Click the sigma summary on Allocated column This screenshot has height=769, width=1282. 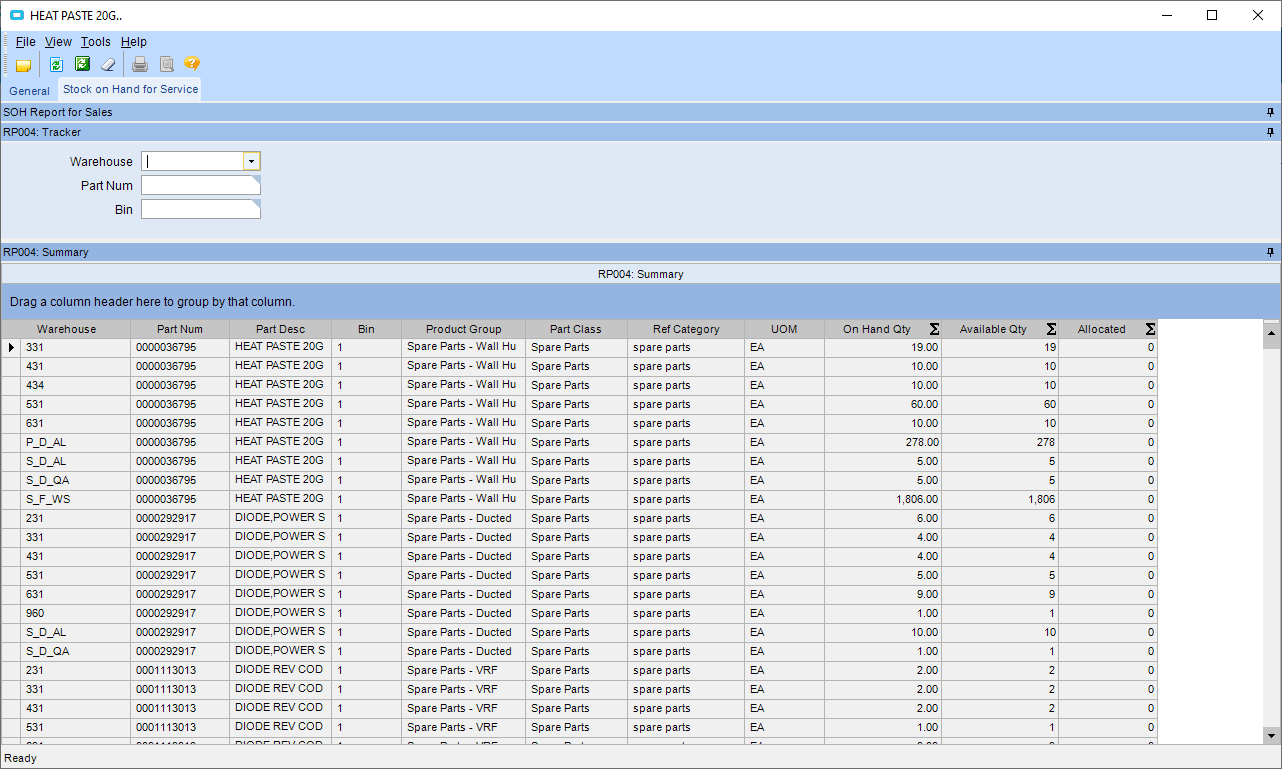point(1150,329)
